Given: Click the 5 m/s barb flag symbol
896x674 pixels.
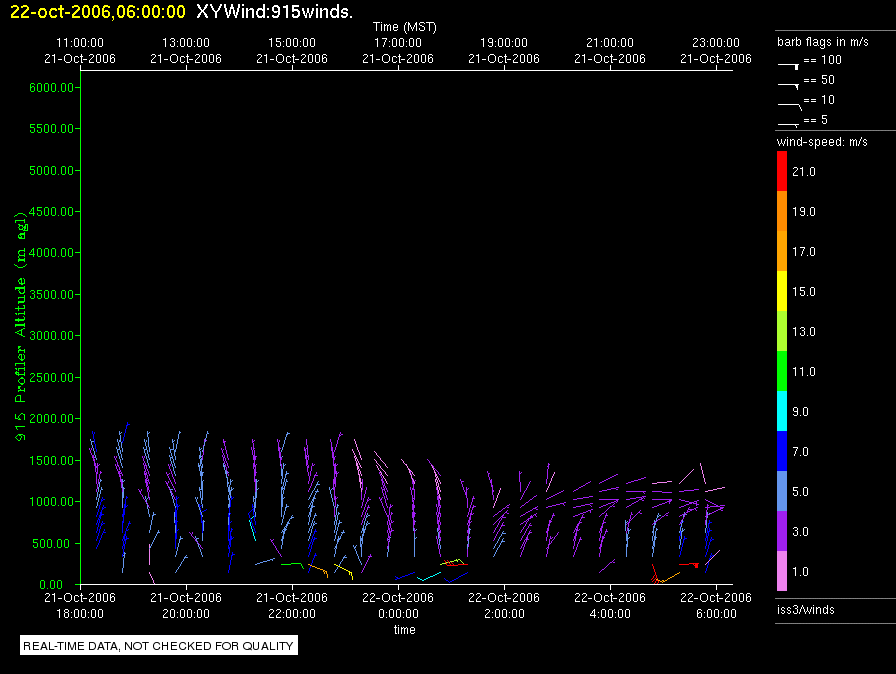Looking at the screenshot, I should tap(789, 123).
